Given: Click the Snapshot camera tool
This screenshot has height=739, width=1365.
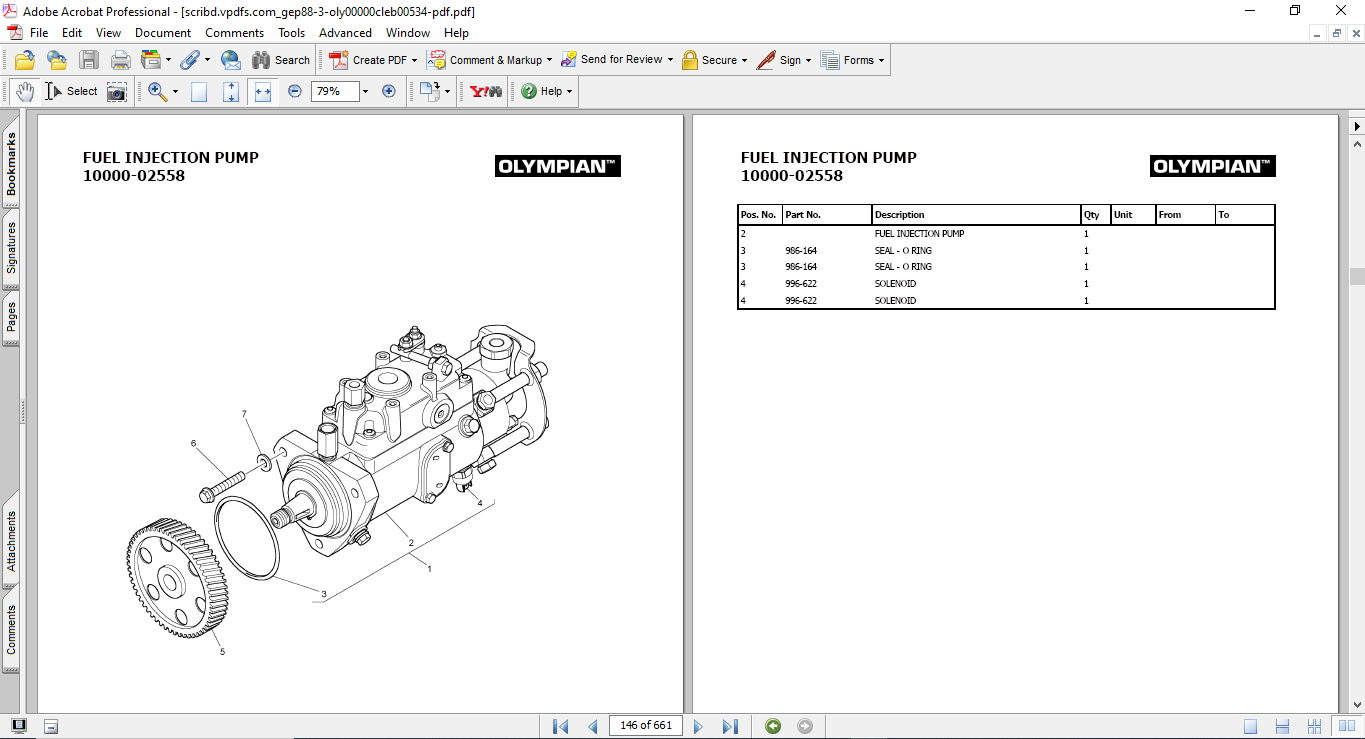Looking at the screenshot, I should 117,91.
